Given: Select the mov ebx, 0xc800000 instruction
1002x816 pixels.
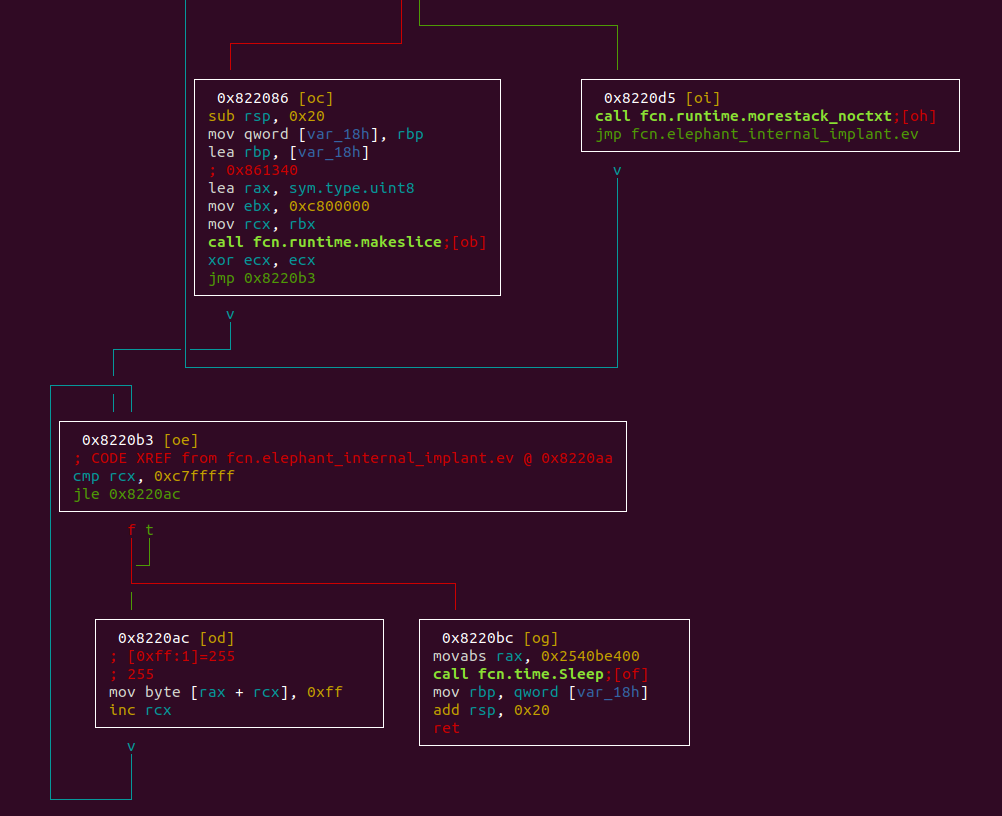Looking at the screenshot, I should pos(289,206).
